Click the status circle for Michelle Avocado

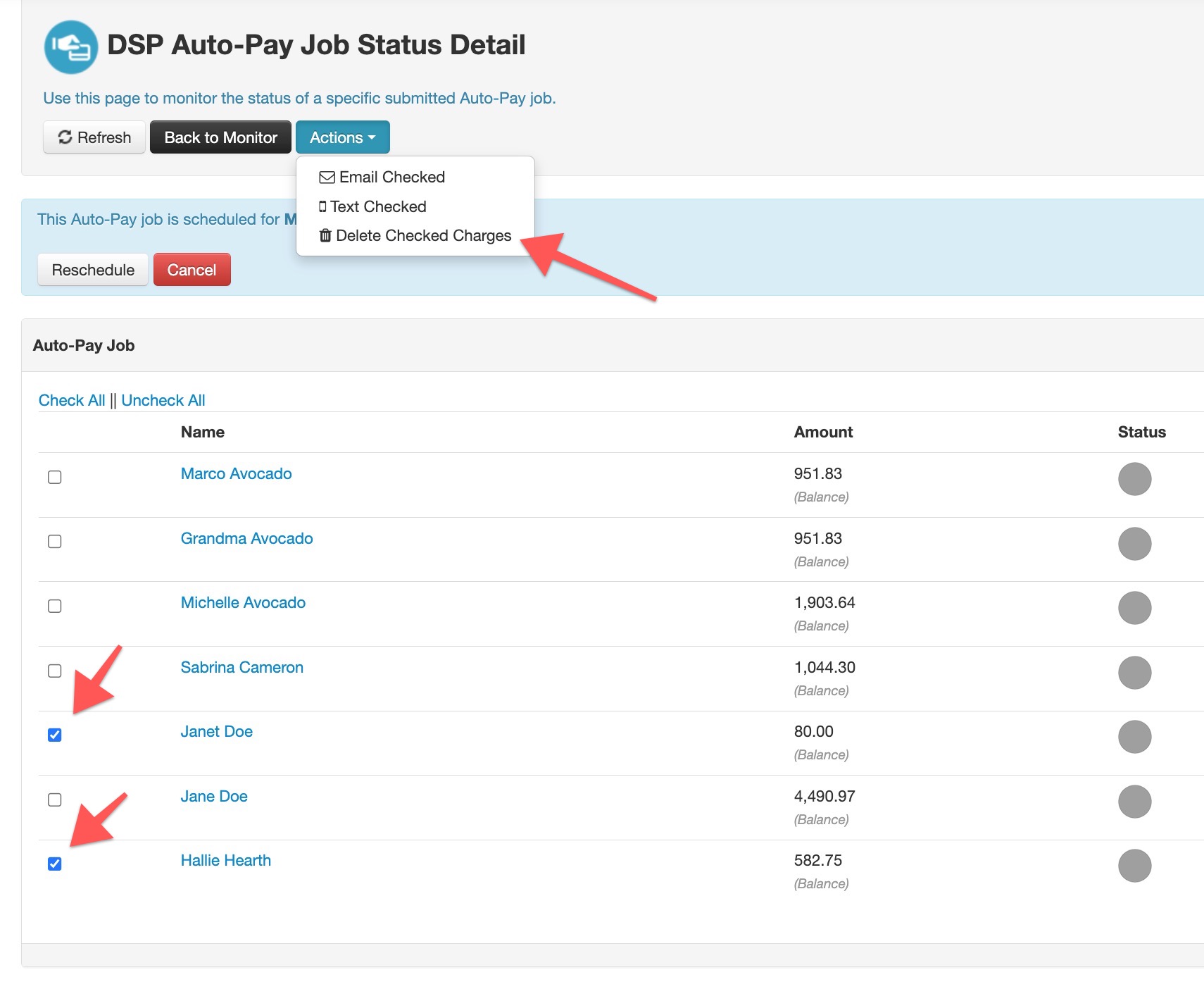click(x=1134, y=608)
